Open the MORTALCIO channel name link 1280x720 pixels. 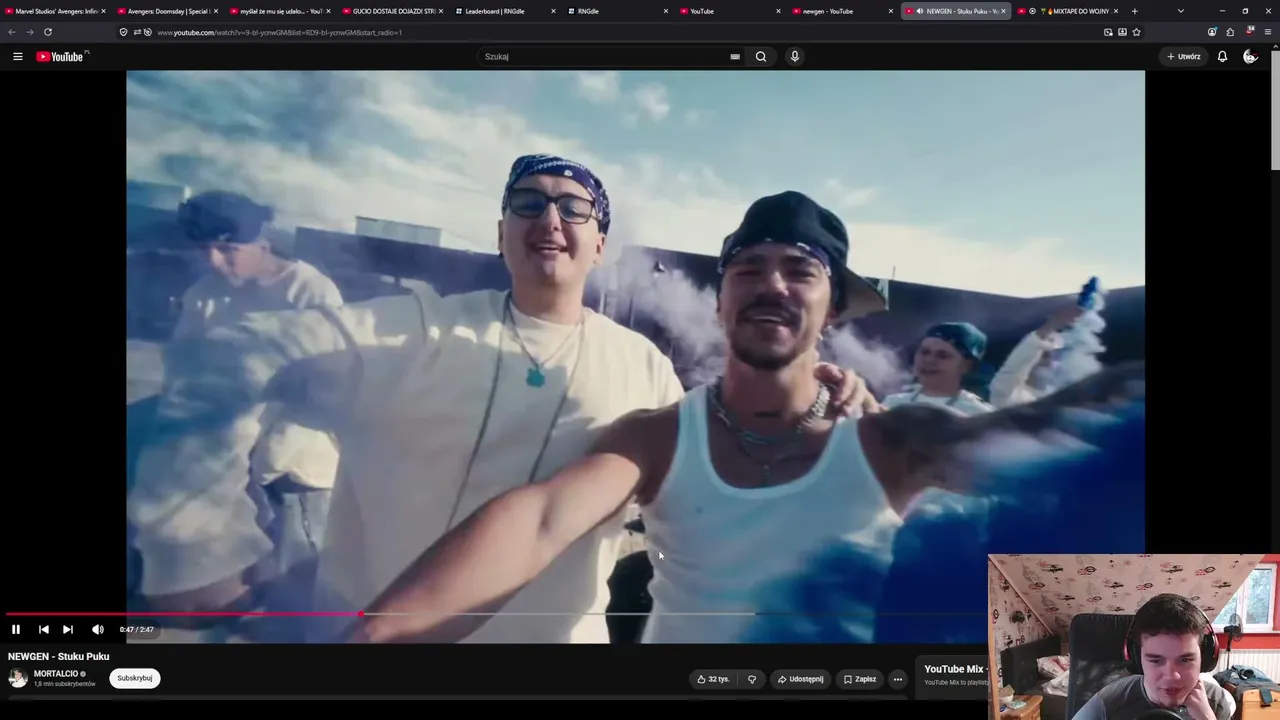coord(56,674)
